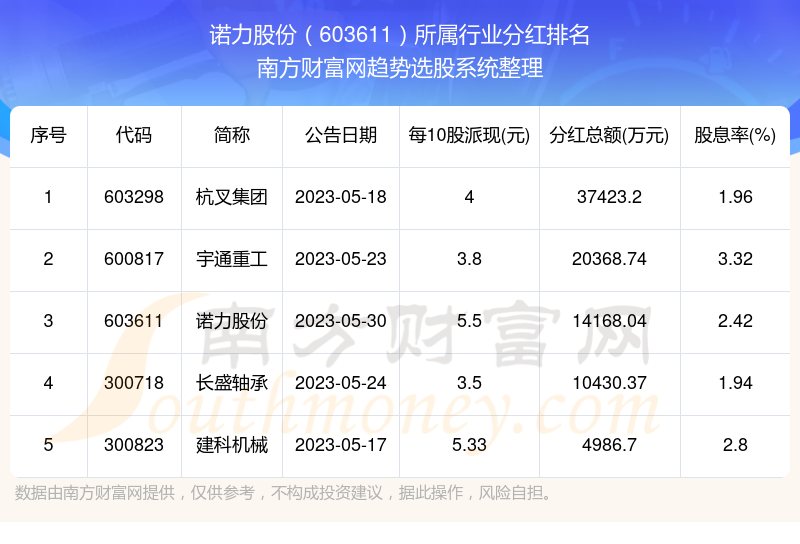This screenshot has height=544, width=800.
Task: Click dividend yield 2.42
Action: 735,321
